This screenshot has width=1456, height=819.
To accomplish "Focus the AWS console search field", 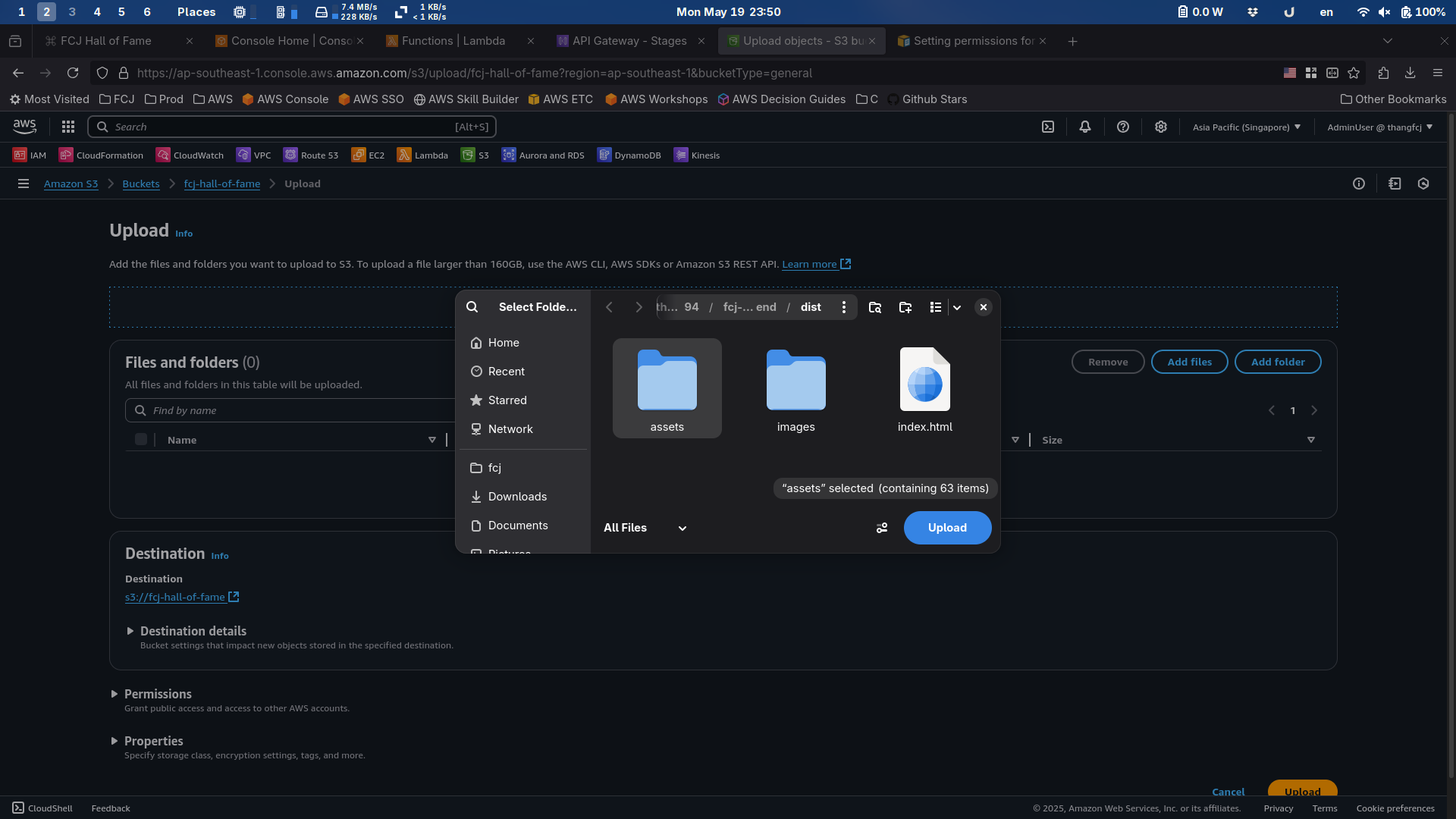I will [x=292, y=127].
